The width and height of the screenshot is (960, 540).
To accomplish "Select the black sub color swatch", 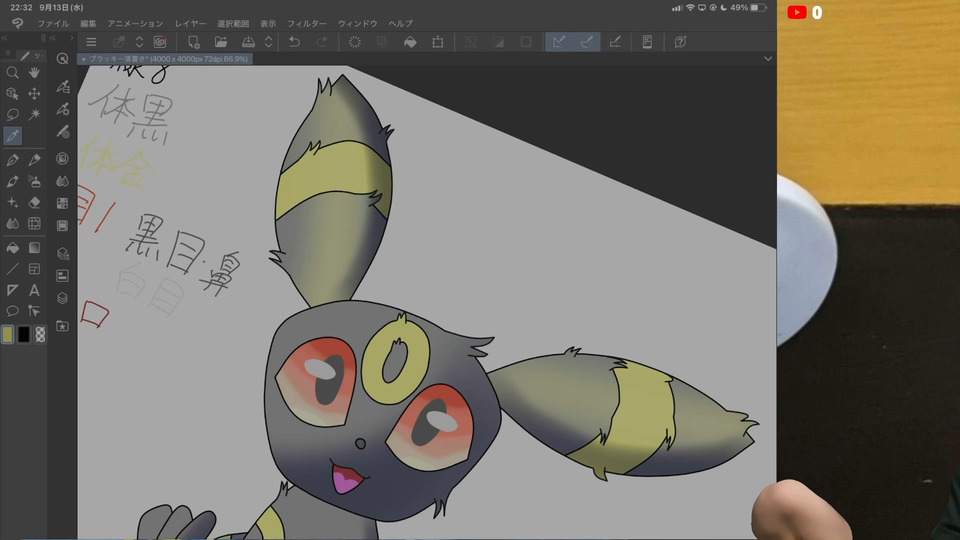I will pyautogui.click(x=23, y=334).
